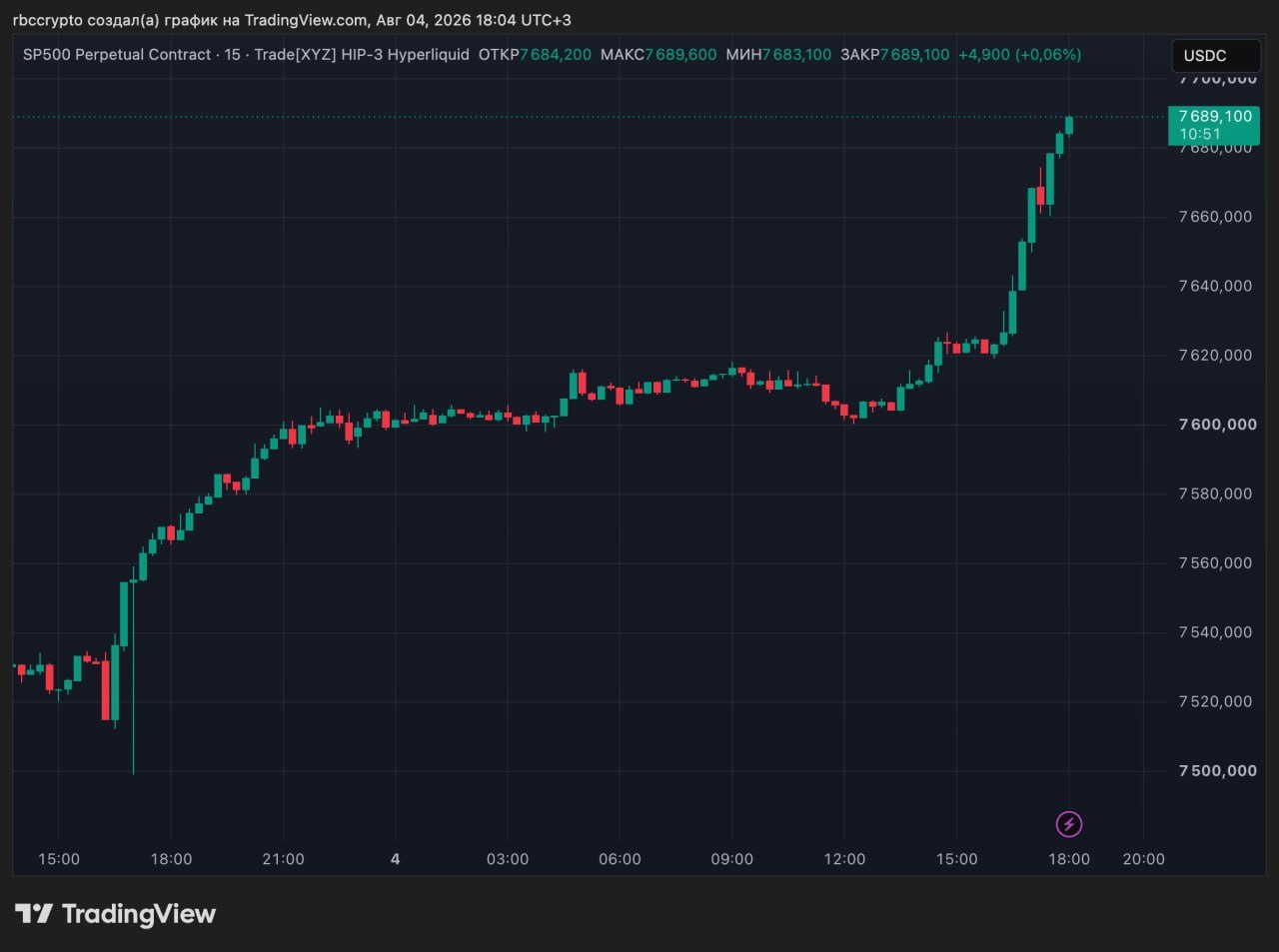Click the 15 interval label in header
The width and height of the screenshot is (1279, 952).
click(x=232, y=55)
